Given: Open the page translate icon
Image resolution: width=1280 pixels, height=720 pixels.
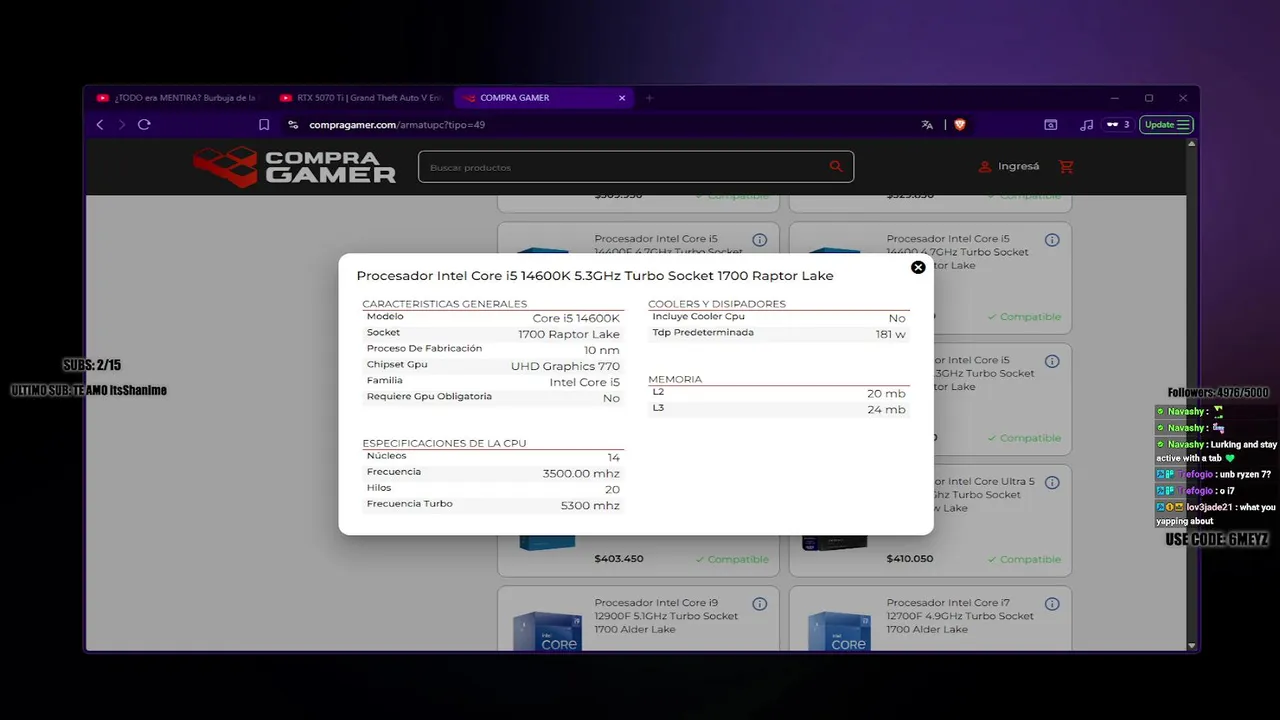Looking at the screenshot, I should tap(927, 125).
